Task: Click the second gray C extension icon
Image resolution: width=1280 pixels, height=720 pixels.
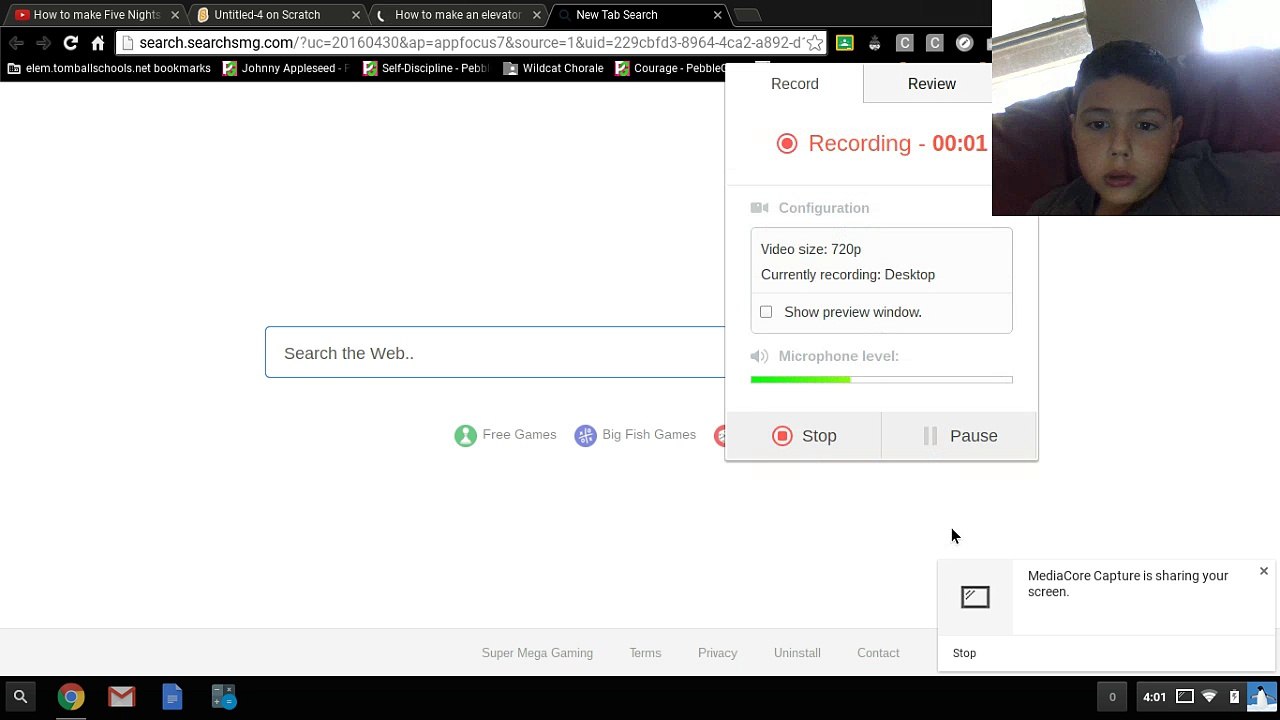Action: [x=935, y=43]
